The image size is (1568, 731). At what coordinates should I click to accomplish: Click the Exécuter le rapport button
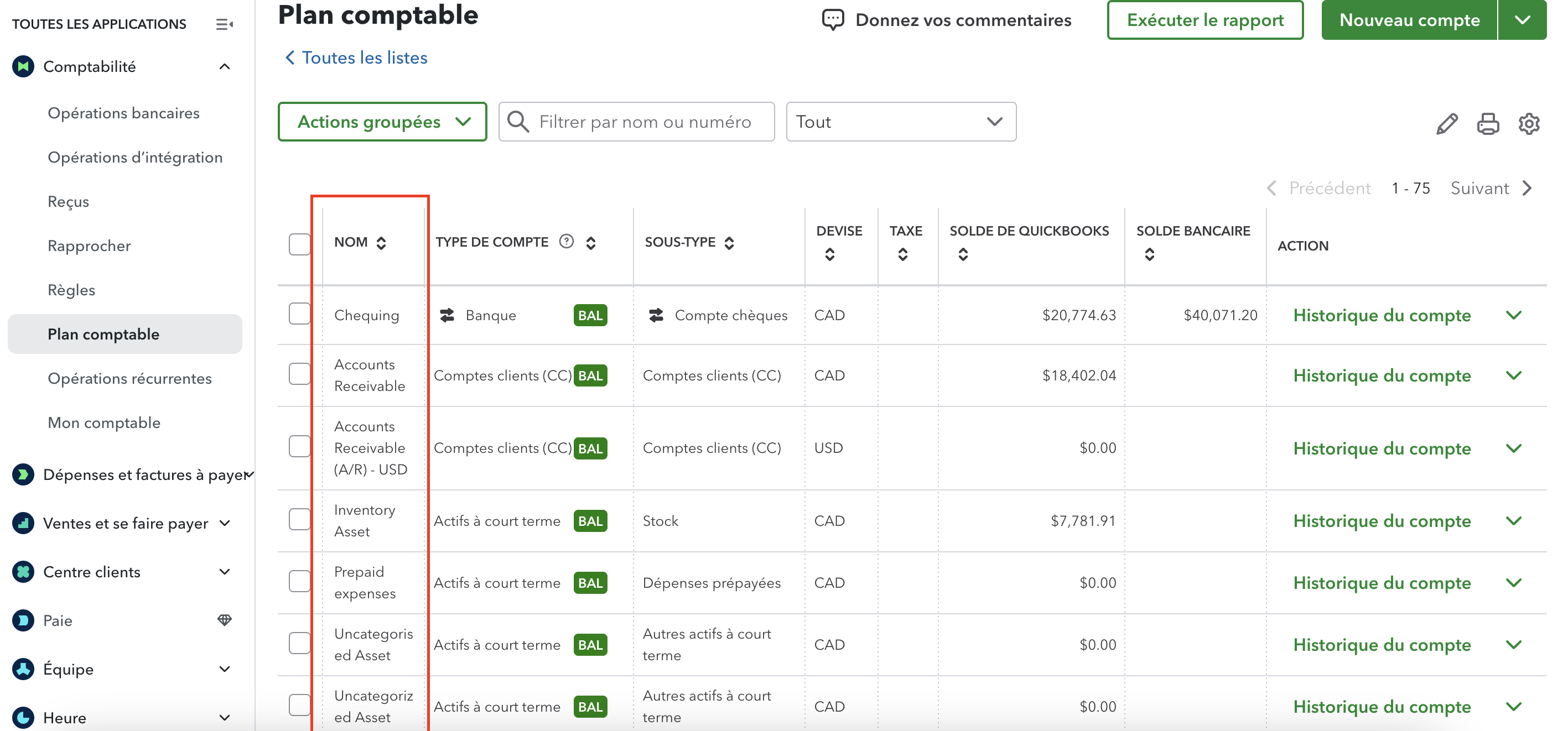[1204, 19]
